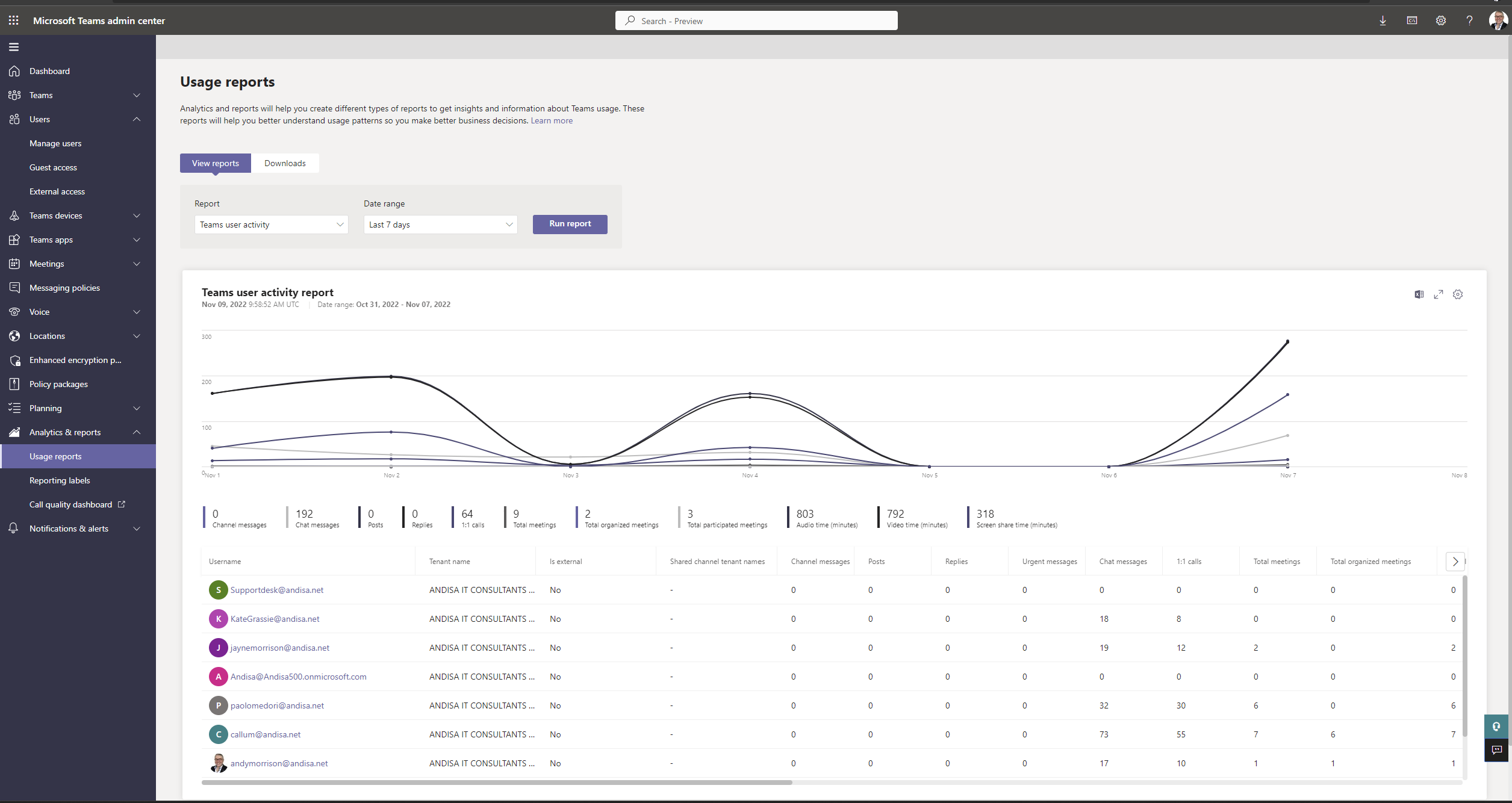This screenshot has height=803, width=1512.
Task: Toggle Chat messages series swatch
Action: point(288,517)
